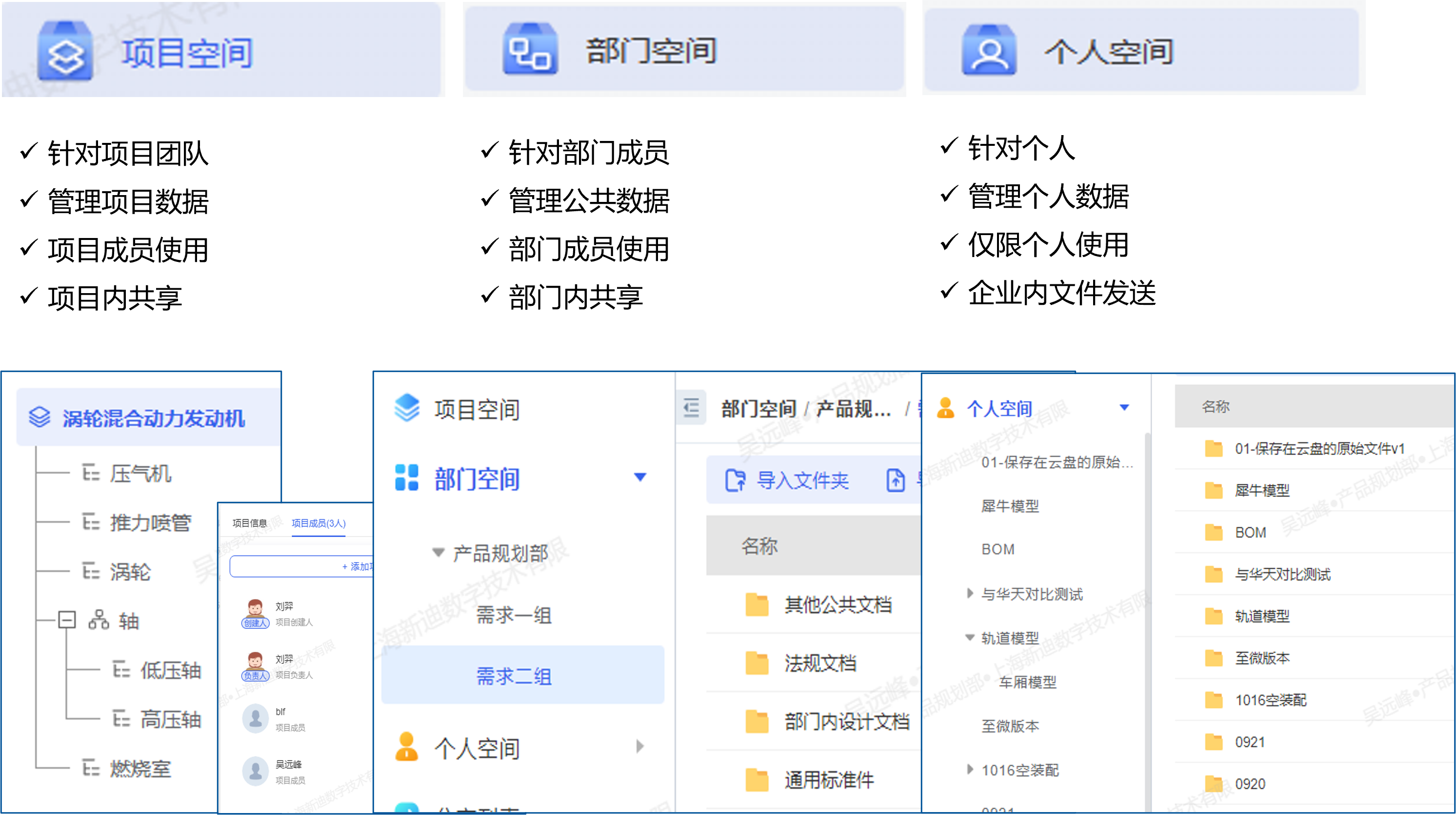The height and width of the screenshot is (815, 1456).
Task: Click the 添加 member button
Action: [356, 566]
